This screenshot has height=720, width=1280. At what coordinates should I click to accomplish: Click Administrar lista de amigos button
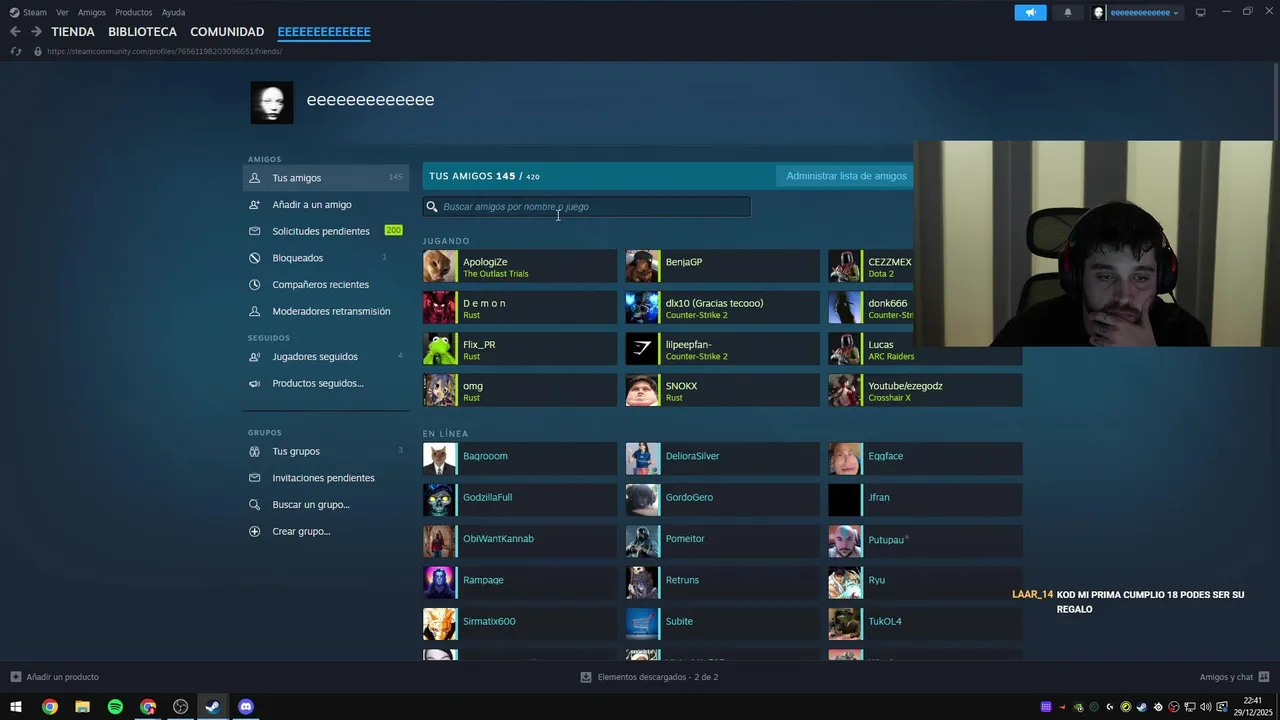[x=846, y=176]
